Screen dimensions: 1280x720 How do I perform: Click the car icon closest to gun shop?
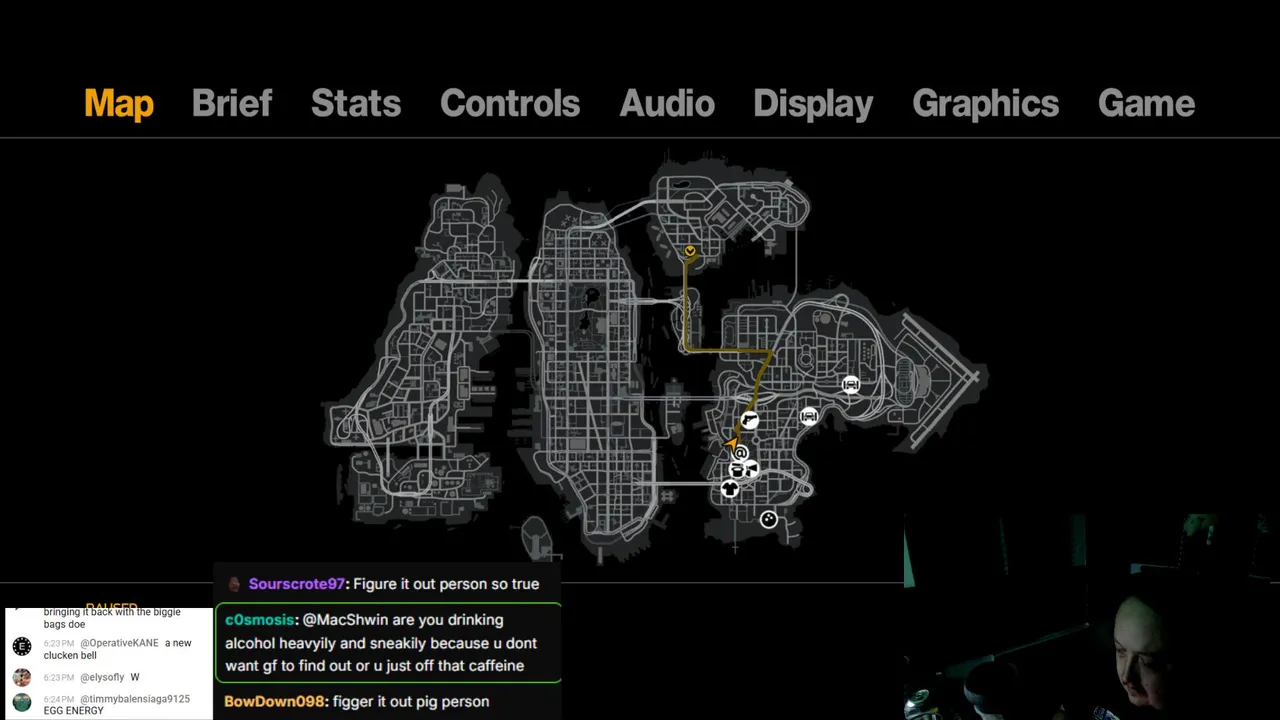point(809,416)
